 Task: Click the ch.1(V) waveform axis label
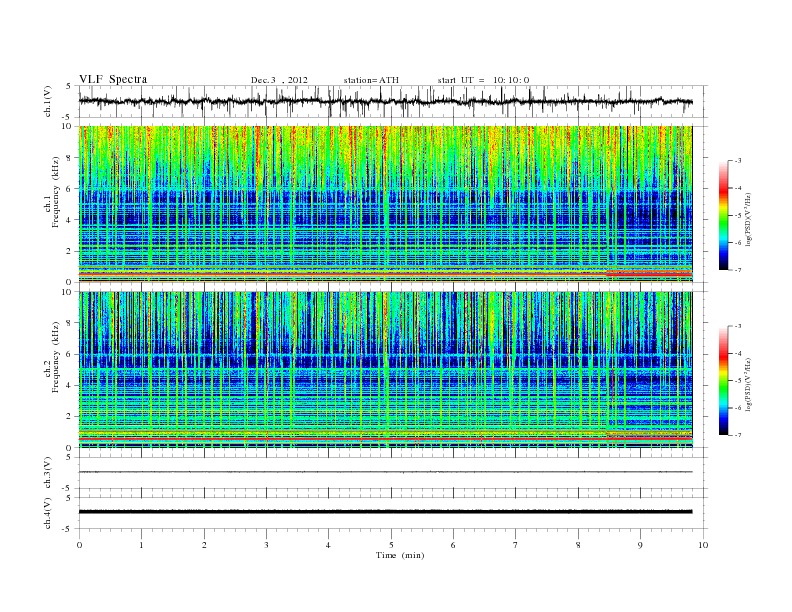pyautogui.click(x=48, y=101)
